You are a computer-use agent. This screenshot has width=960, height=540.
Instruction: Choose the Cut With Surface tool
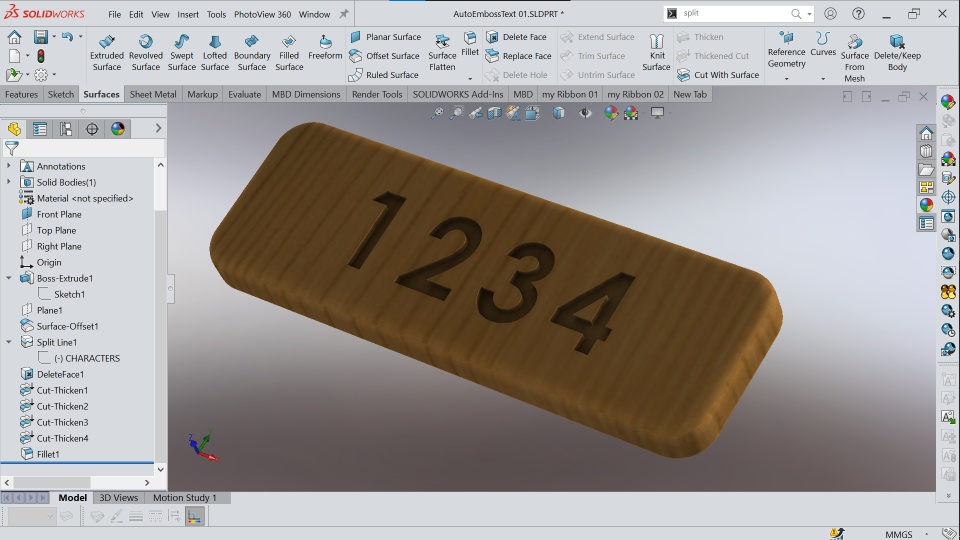click(718, 75)
